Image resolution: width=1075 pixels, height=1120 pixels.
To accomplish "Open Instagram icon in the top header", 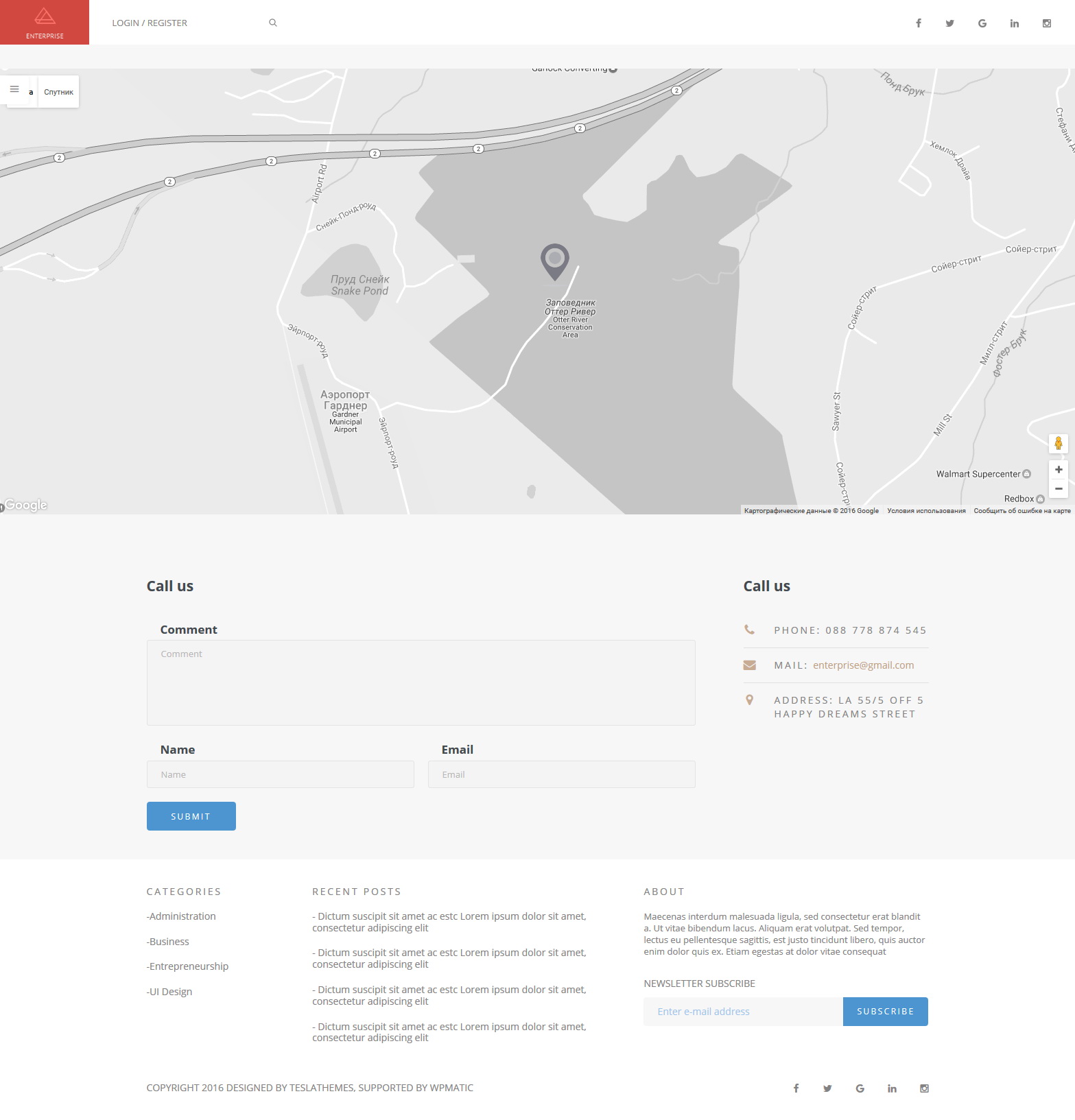I will click(1047, 23).
